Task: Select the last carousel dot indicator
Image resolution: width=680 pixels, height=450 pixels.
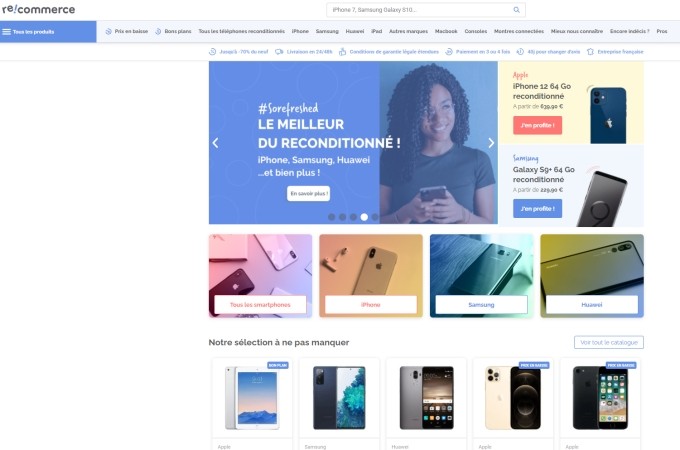Action: point(375,217)
